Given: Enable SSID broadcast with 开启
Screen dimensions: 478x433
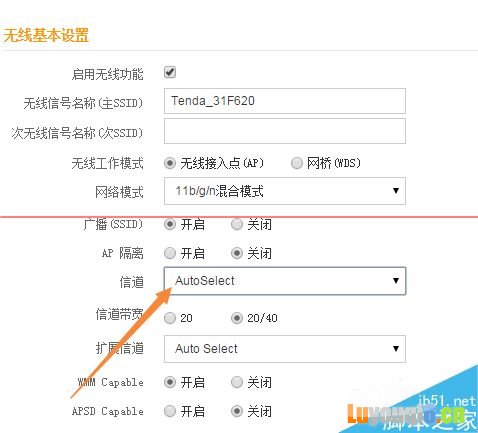Looking at the screenshot, I should click(x=170, y=224).
